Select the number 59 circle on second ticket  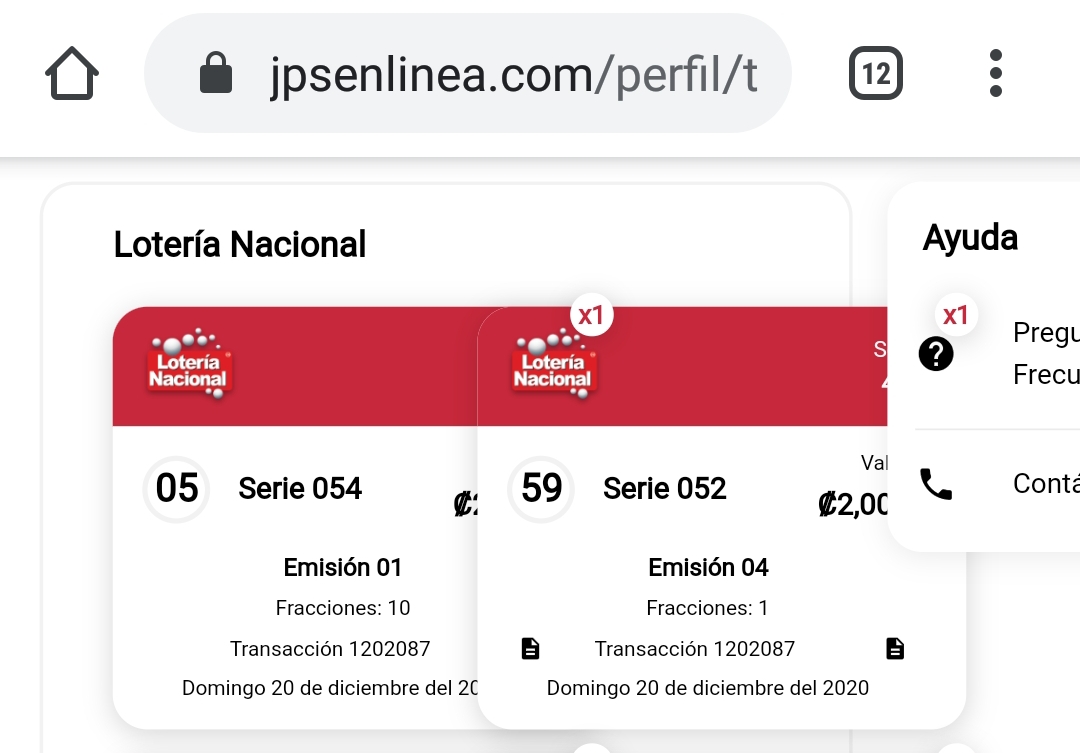[542, 489]
